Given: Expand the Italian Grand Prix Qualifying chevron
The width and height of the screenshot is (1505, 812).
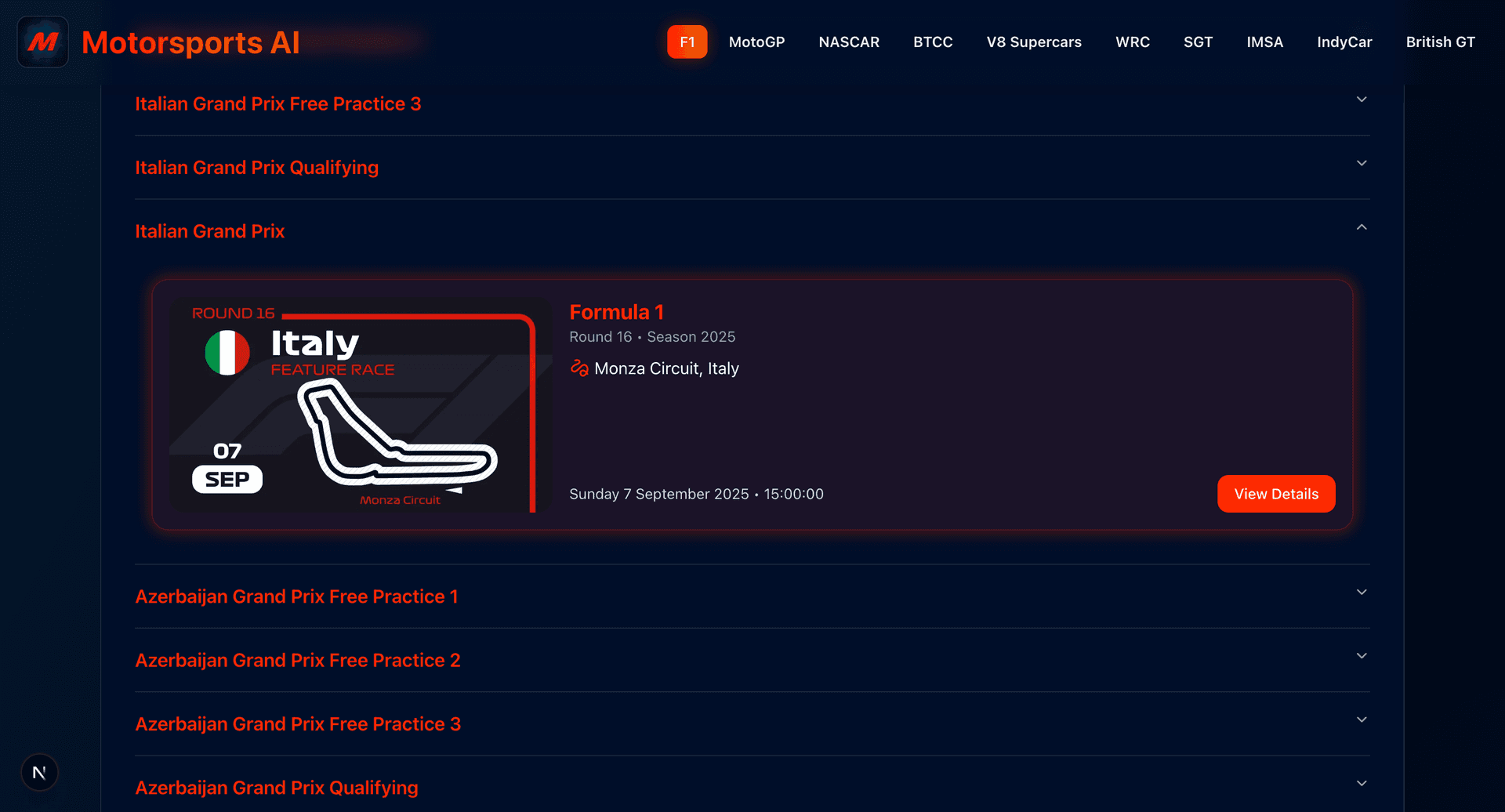Looking at the screenshot, I should click(1362, 164).
